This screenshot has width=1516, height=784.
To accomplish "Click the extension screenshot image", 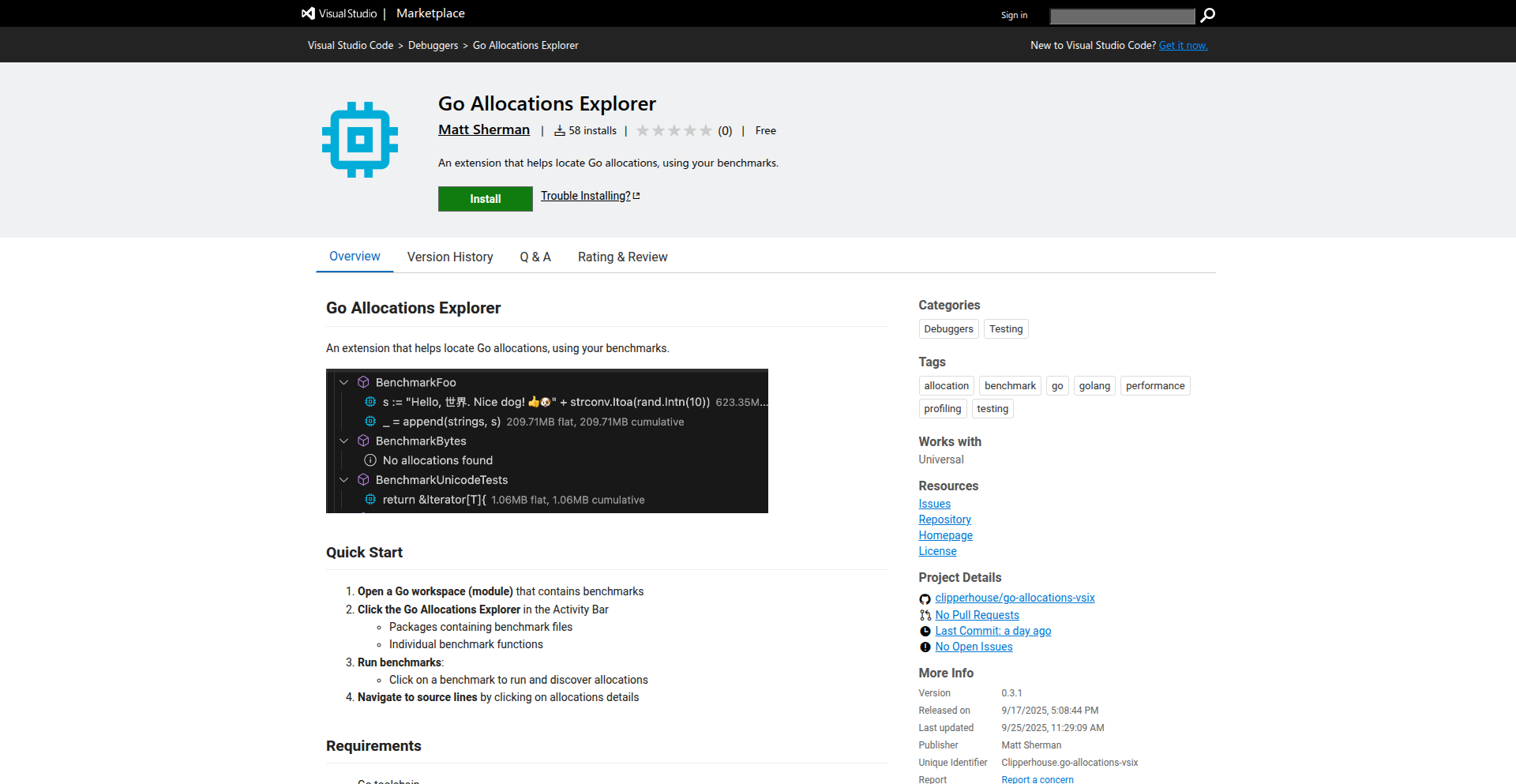I will pos(547,441).
